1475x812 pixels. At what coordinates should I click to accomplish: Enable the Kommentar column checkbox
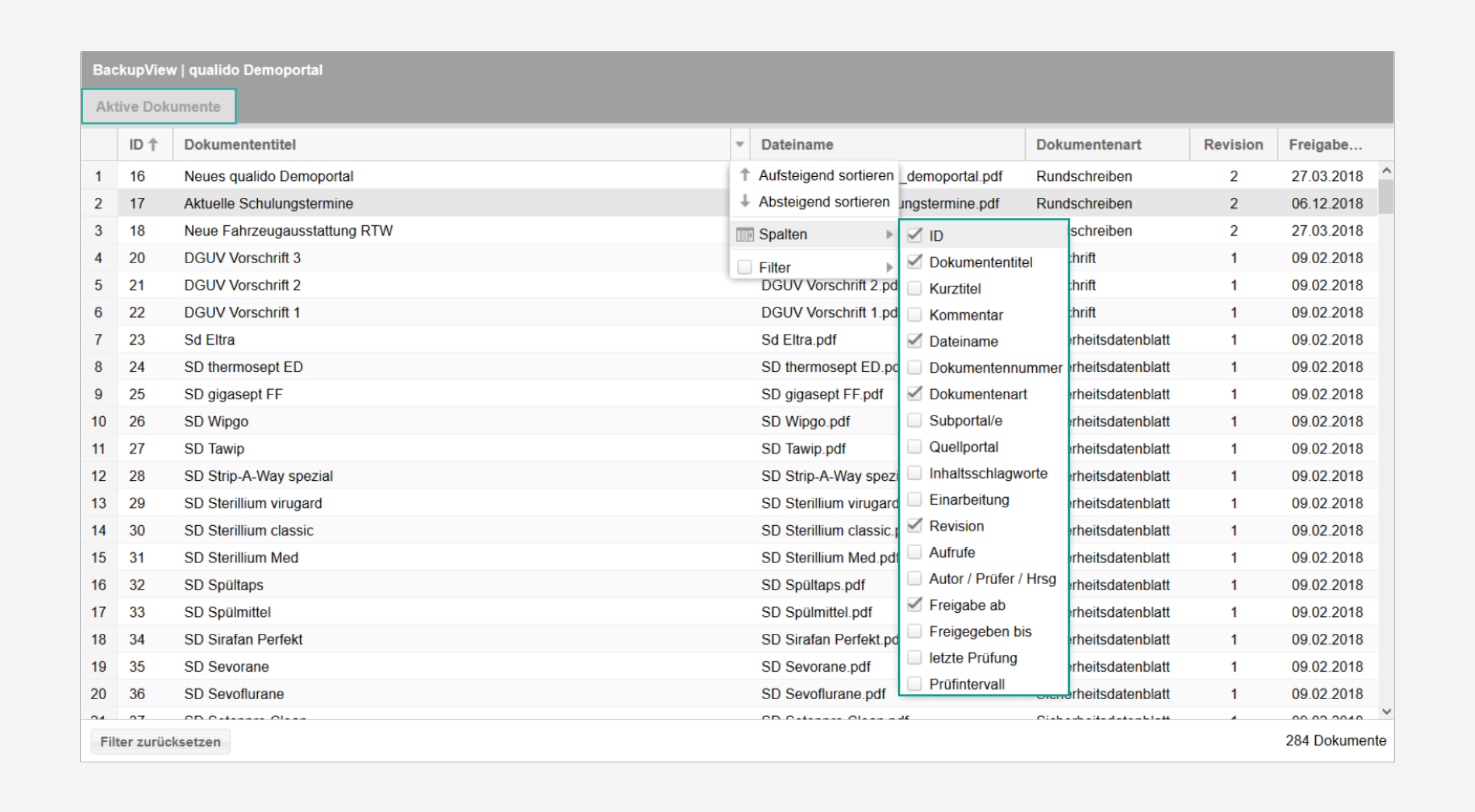915,315
